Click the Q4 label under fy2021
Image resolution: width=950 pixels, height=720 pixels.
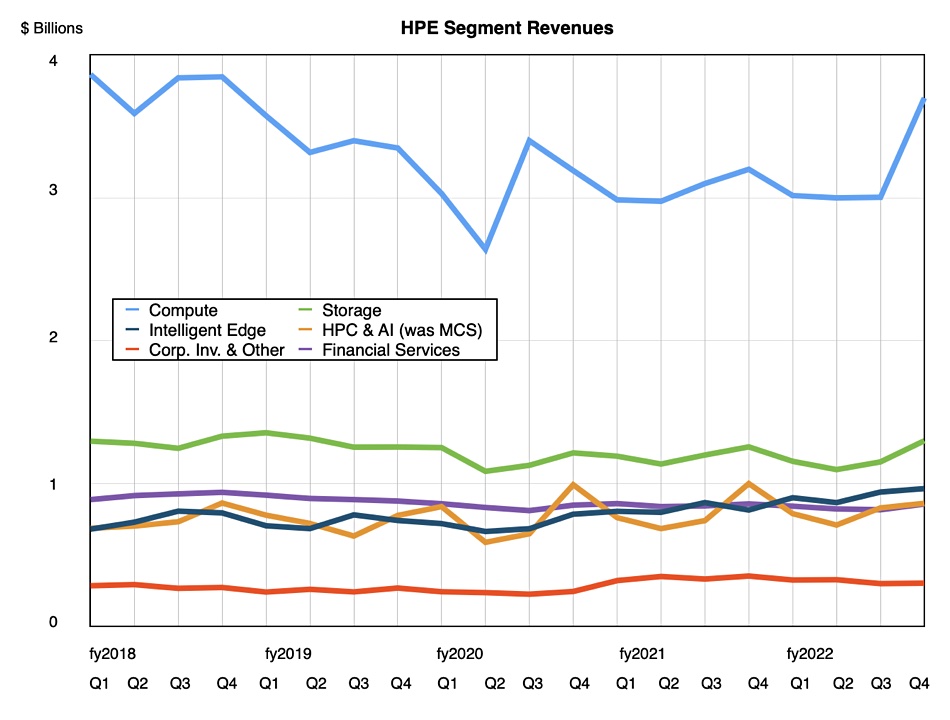(x=758, y=684)
